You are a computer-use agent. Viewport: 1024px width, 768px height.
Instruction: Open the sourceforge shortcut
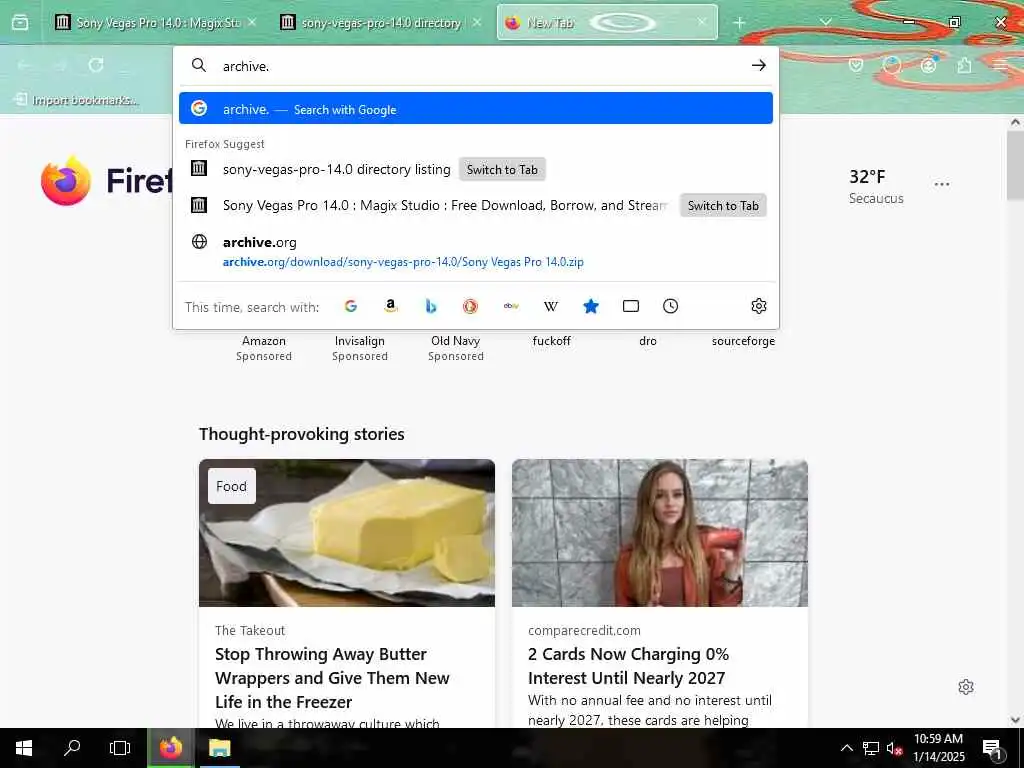tap(743, 341)
